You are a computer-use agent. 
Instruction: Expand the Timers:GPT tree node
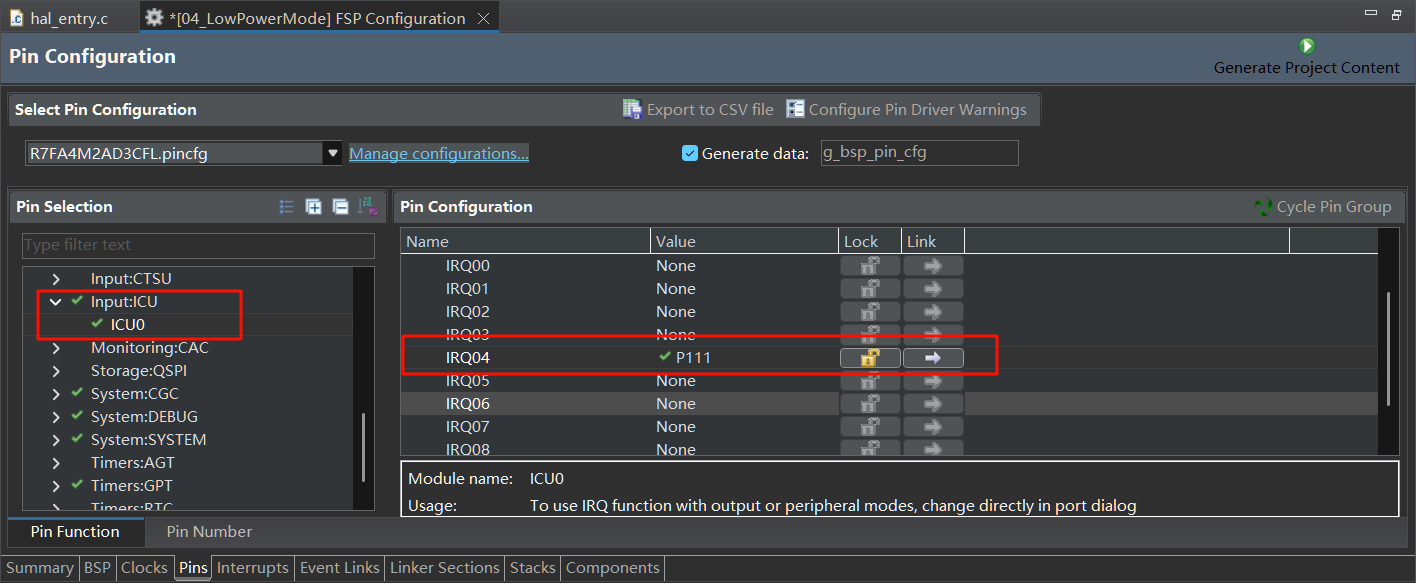click(x=56, y=485)
